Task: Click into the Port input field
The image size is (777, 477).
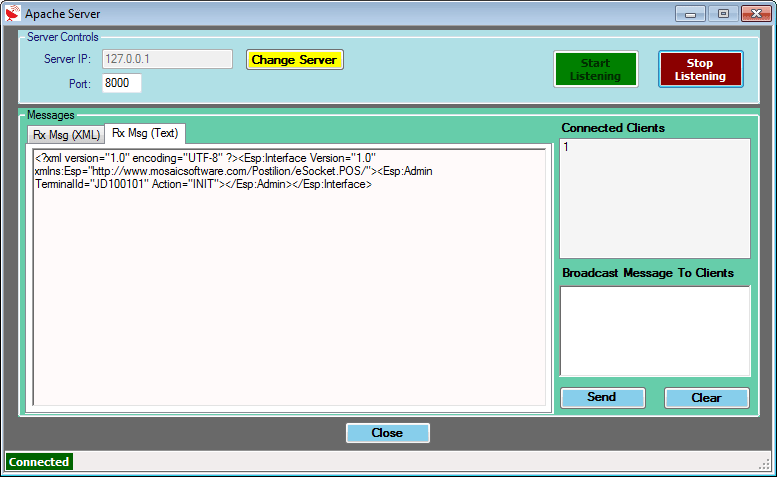Action: pos(122,83)
